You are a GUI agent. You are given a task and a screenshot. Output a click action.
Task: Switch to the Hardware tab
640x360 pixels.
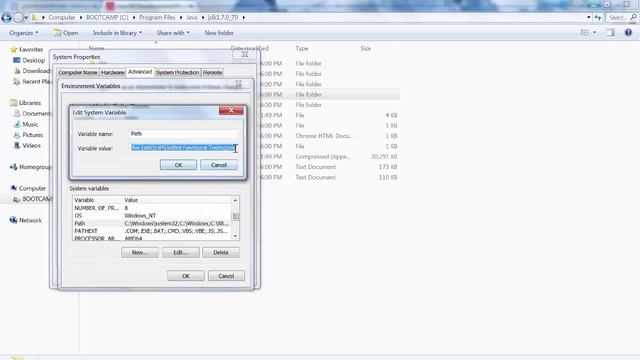[x=112, y=72]
